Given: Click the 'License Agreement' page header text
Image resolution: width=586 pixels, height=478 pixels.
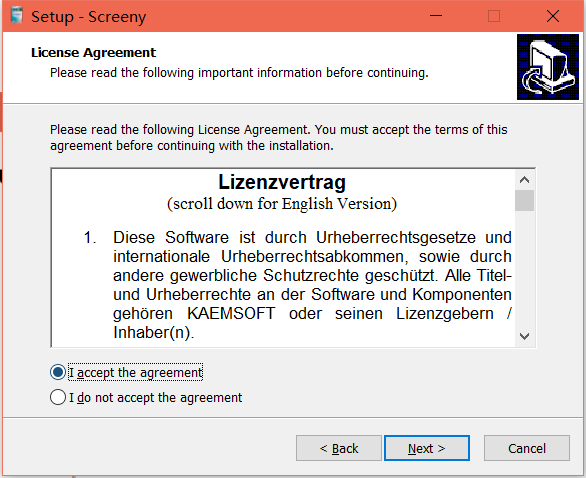Looking at the screenshot, I should pos(93,53).
